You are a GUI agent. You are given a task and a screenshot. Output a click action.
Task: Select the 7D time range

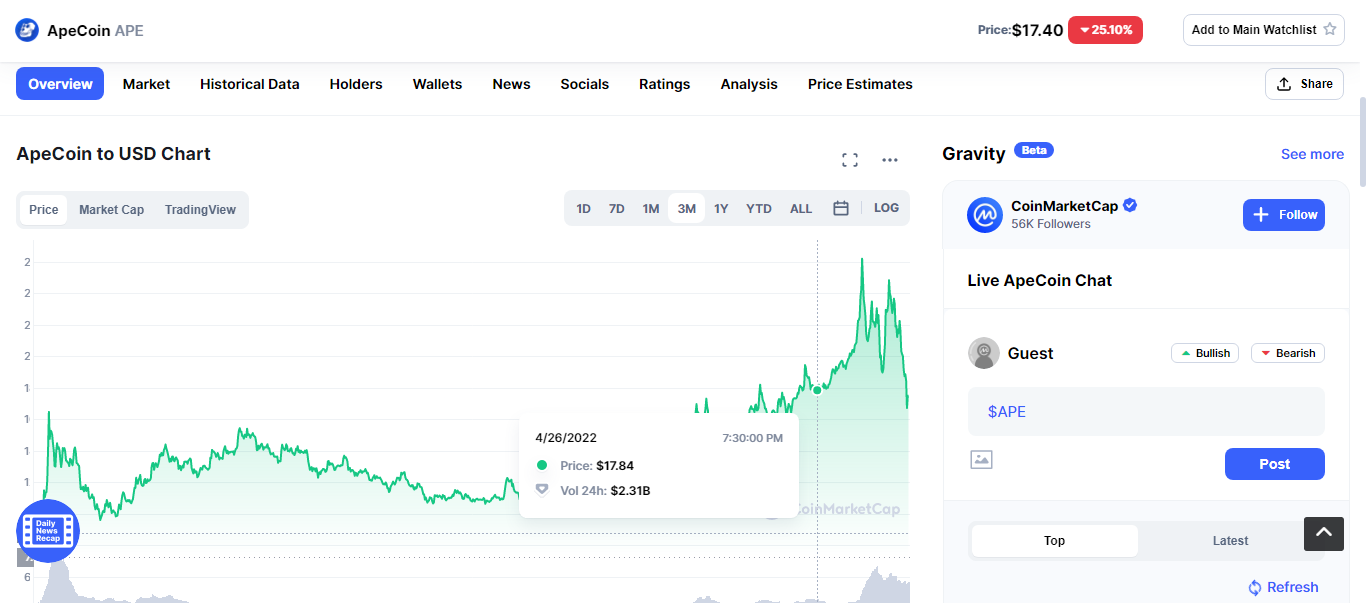pyautogui.click(x=617, y=209)
